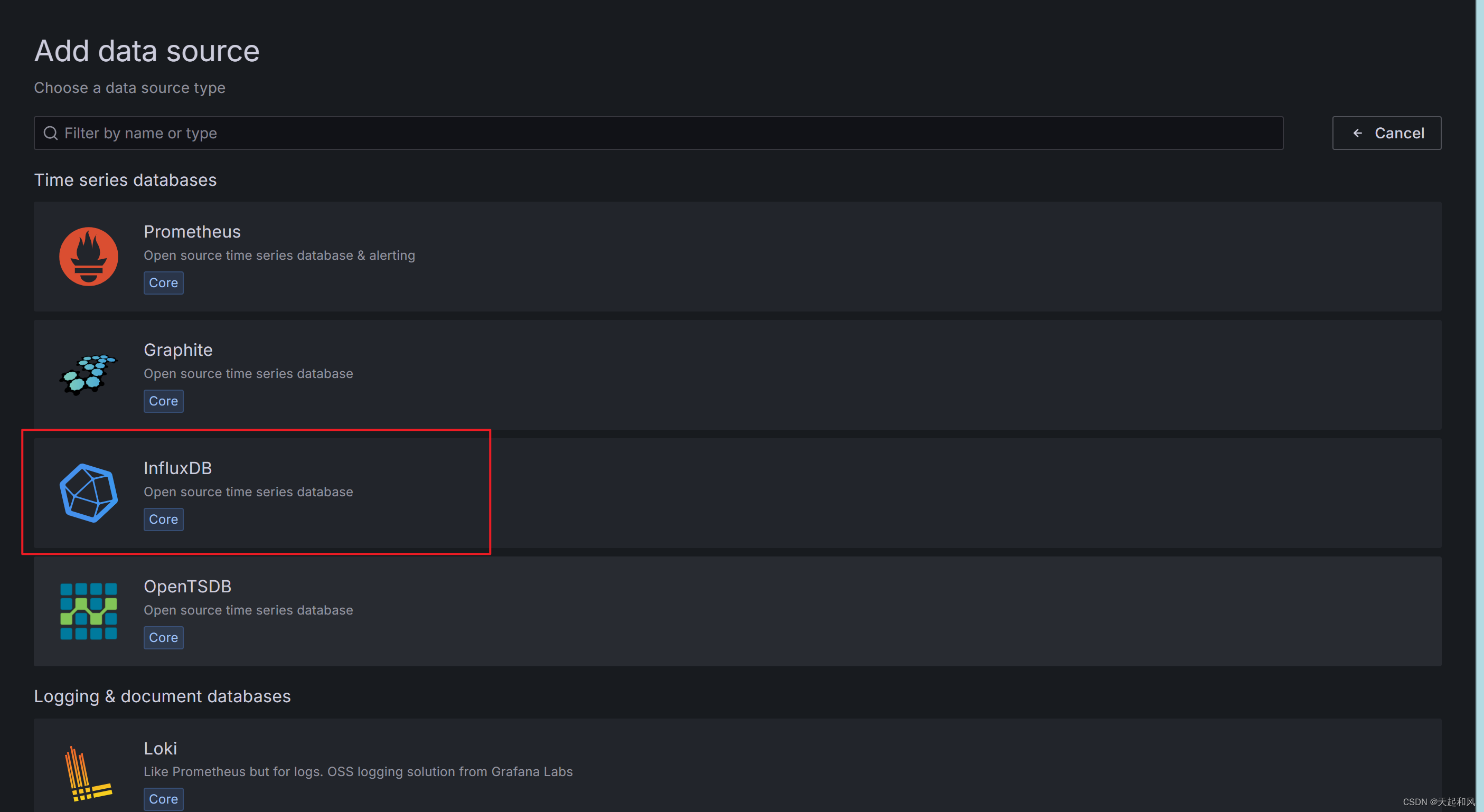Click the Cancel button
Image resolution: width=1484 pixels, height=812 pixels.
click(x=1387, y=133)
